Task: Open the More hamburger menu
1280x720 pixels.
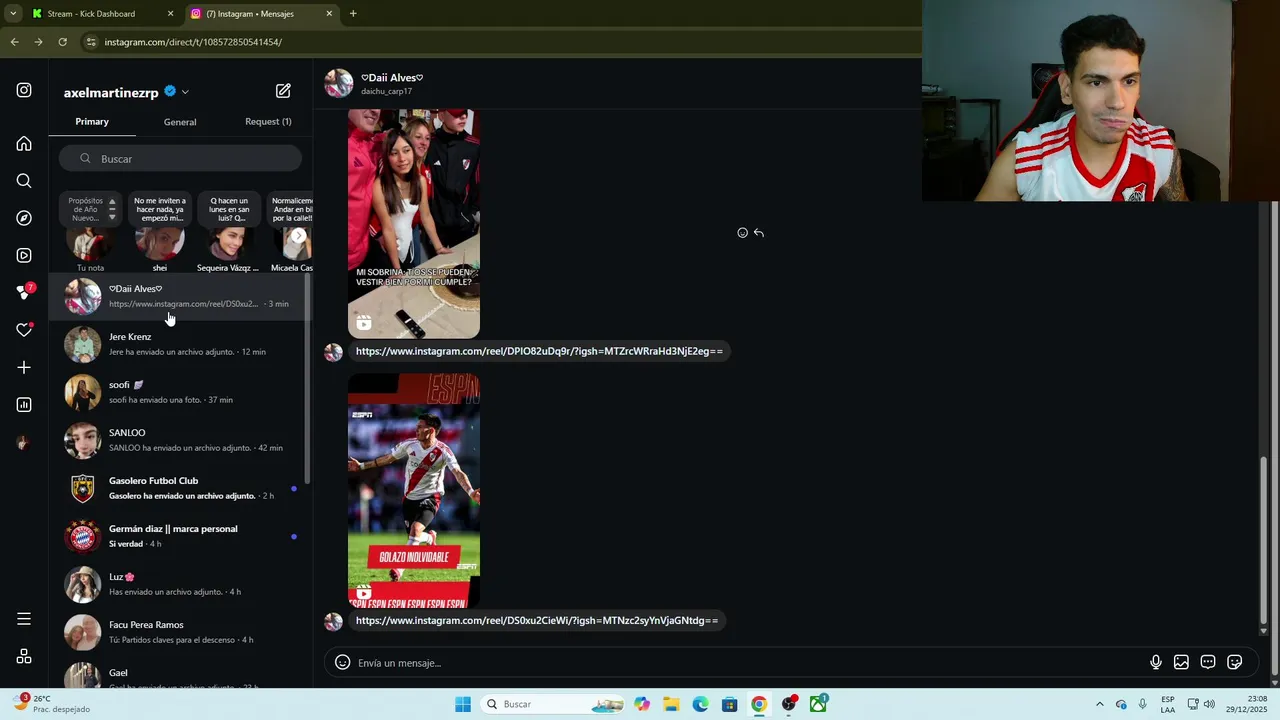Action: [24, 619]
